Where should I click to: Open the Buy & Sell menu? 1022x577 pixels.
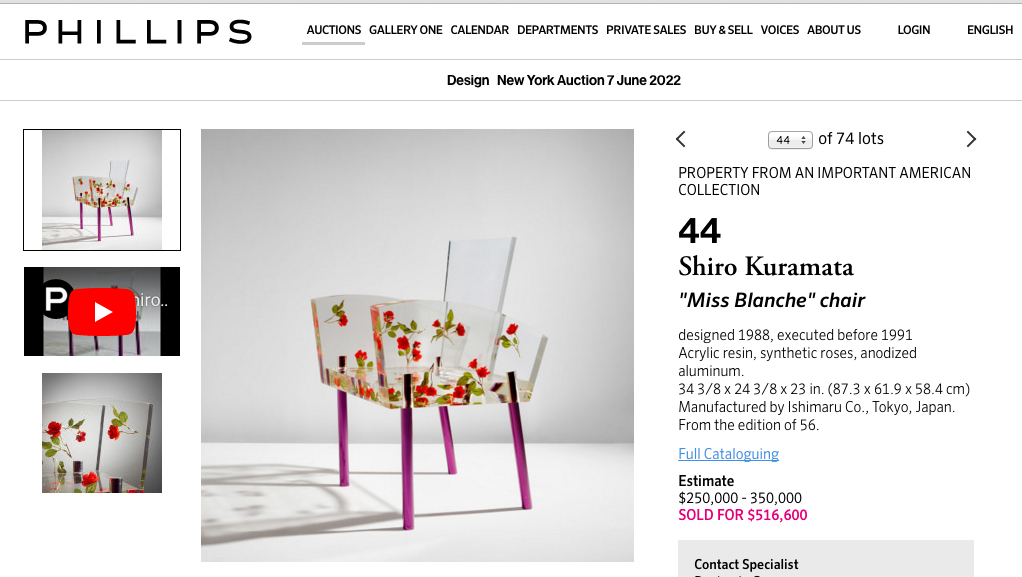pos(723,30)
